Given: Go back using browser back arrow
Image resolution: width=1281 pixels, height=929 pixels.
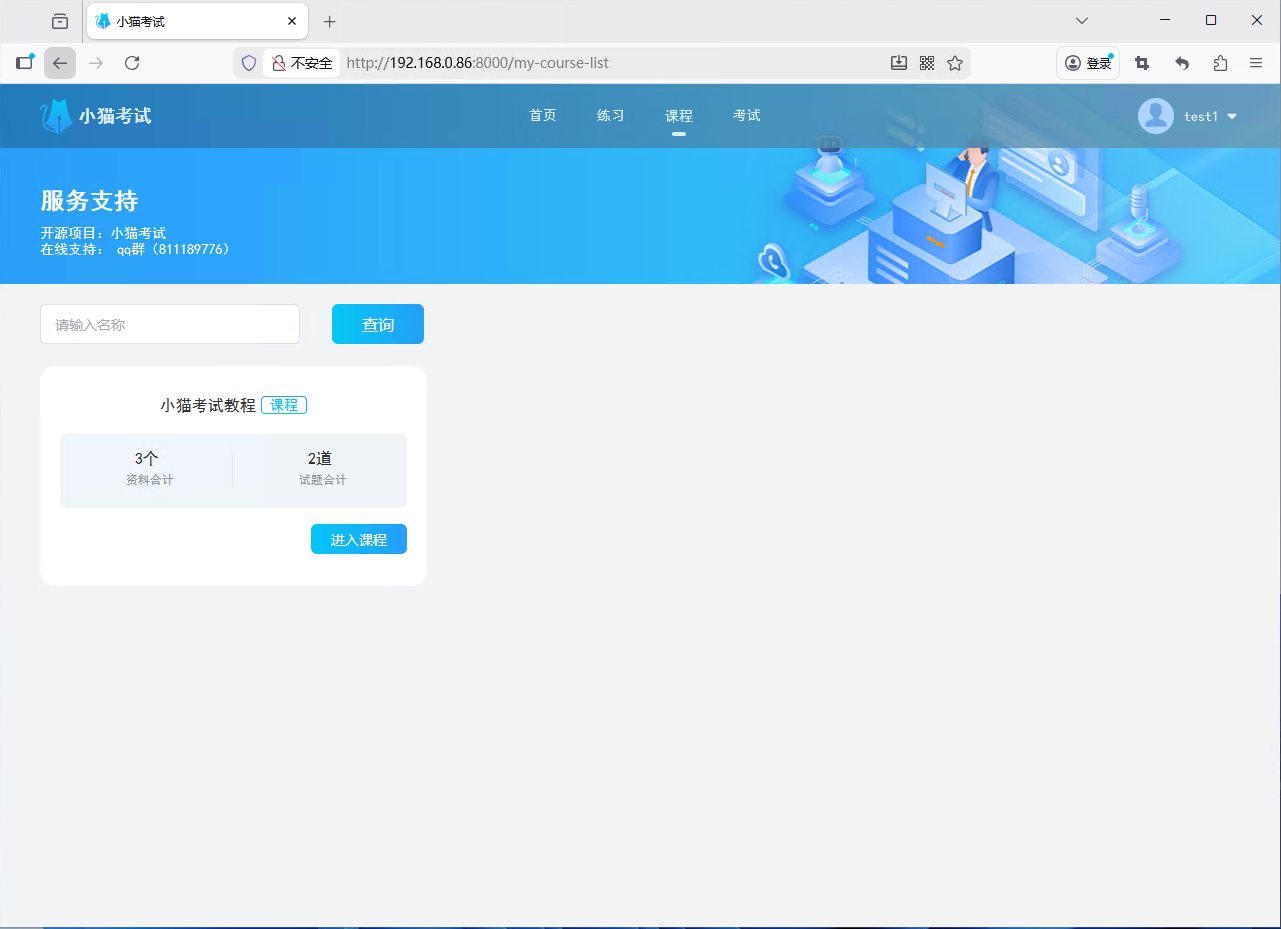Looking at the screenshot, I should coord(60,63).
